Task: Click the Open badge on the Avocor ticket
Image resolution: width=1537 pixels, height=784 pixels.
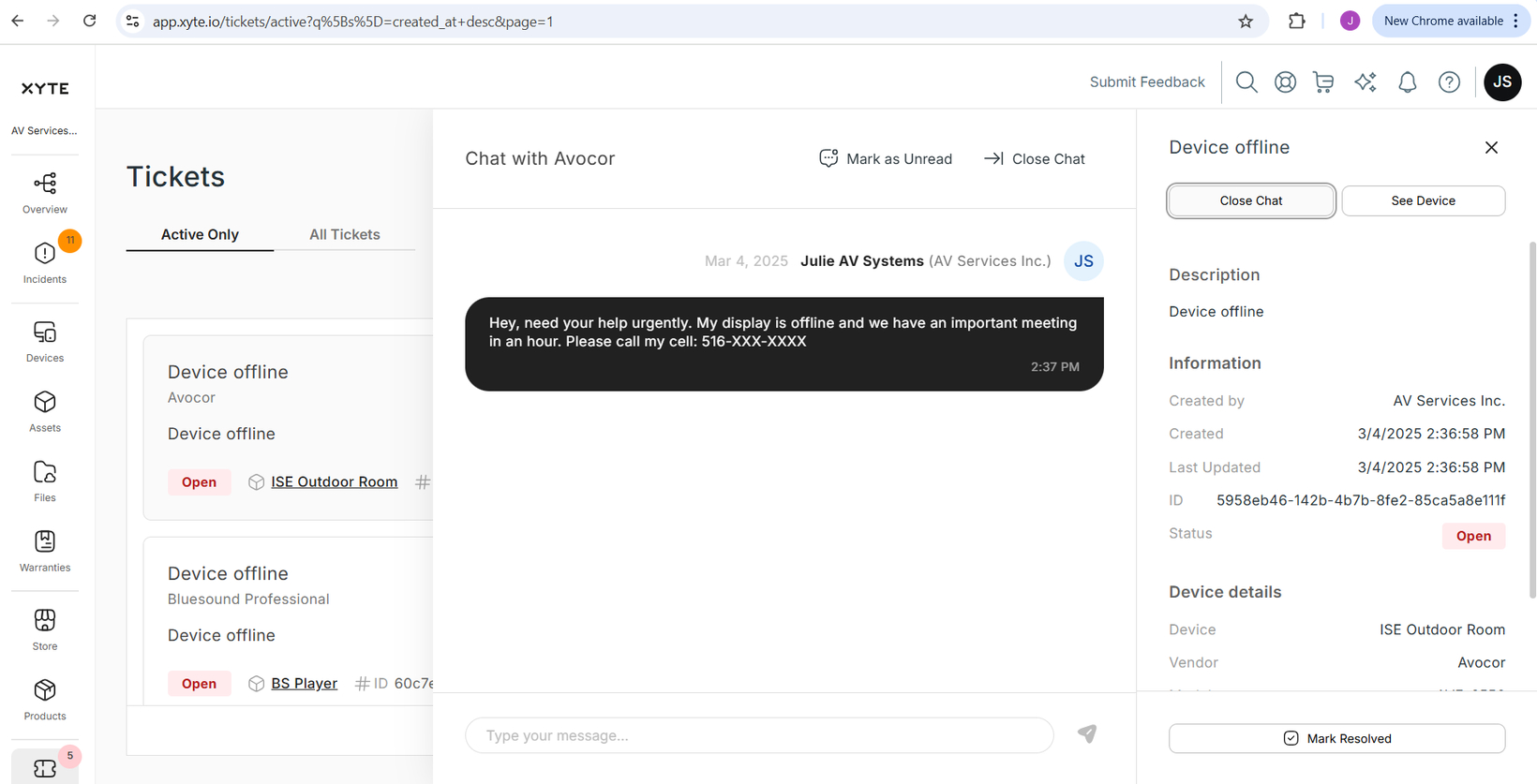Action: tap(199, 481)
